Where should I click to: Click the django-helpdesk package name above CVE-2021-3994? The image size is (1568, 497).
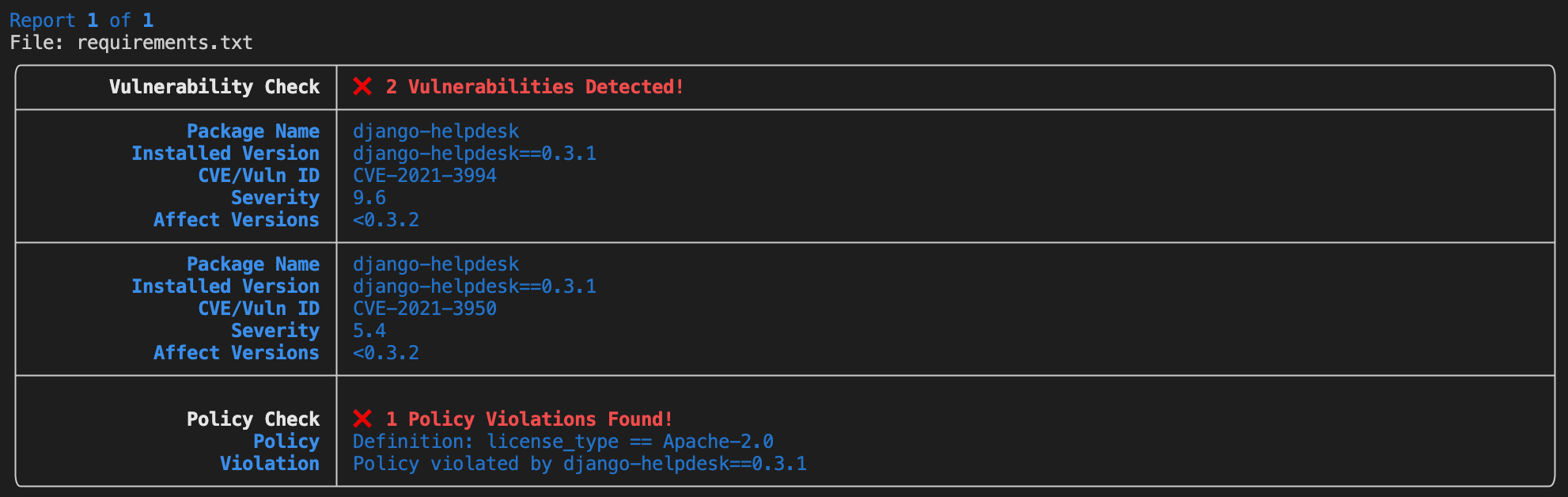pos(436,131)
